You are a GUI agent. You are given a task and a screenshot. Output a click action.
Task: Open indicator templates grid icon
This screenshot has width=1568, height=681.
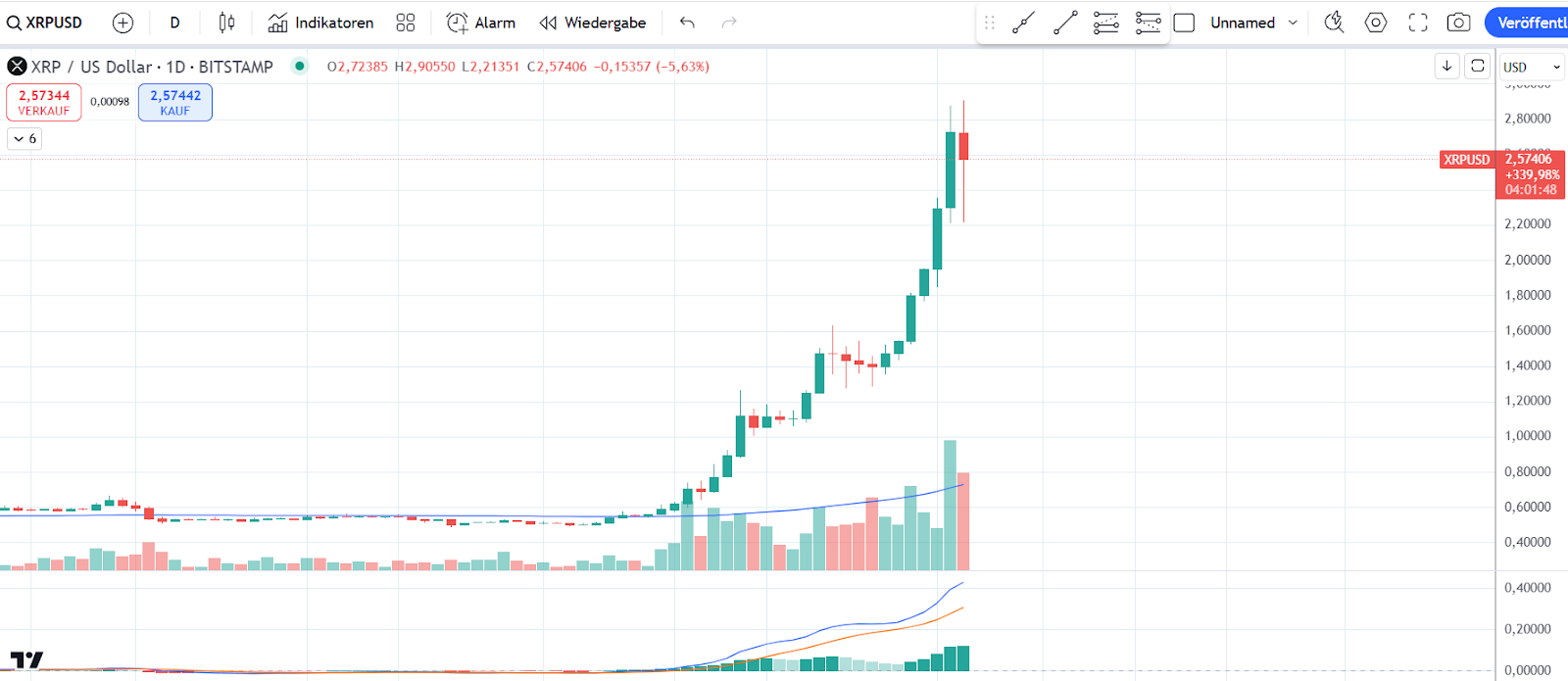pos(406,23)
